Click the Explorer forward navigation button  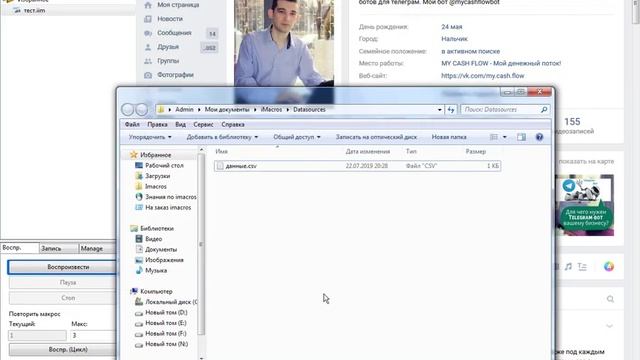[141, 109]
